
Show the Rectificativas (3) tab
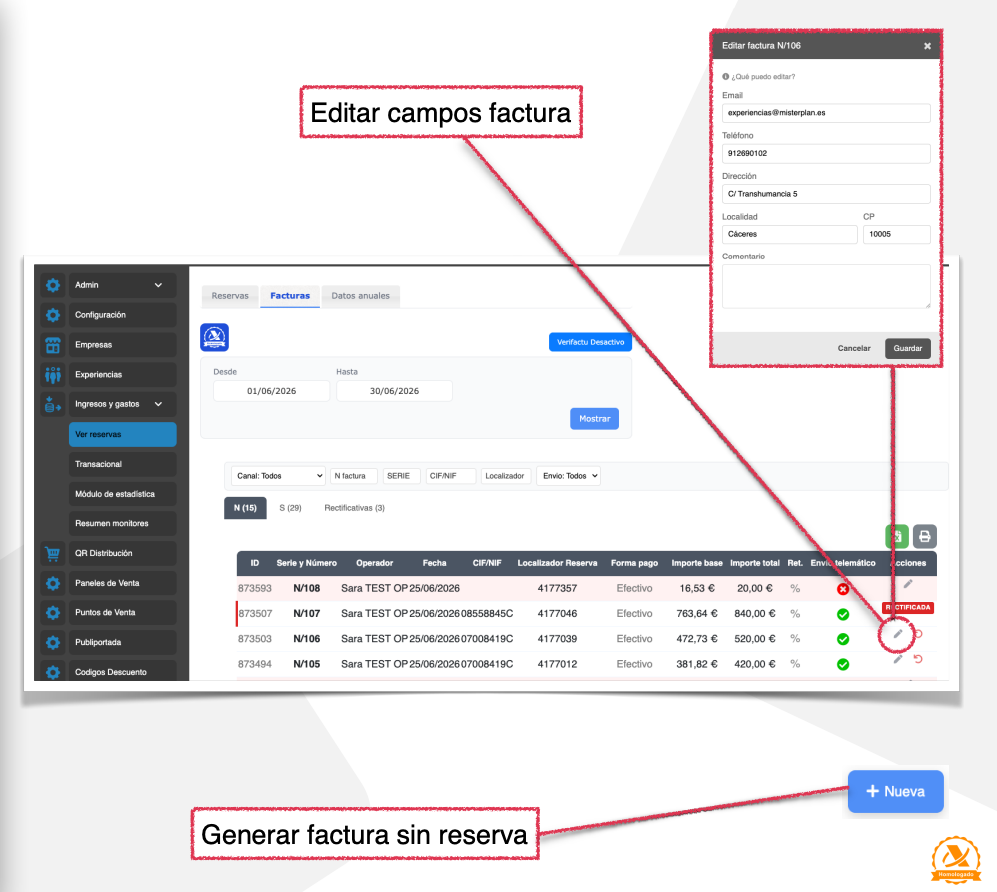point(354,508)
